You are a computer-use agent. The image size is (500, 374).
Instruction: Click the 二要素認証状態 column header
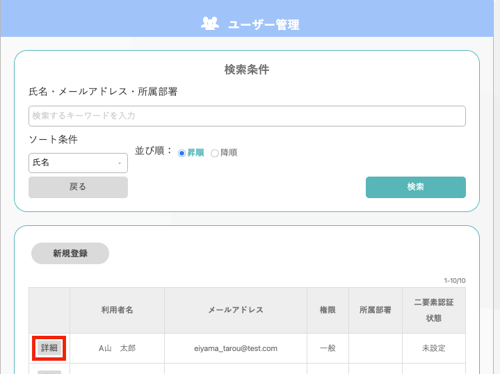point(434,310)
